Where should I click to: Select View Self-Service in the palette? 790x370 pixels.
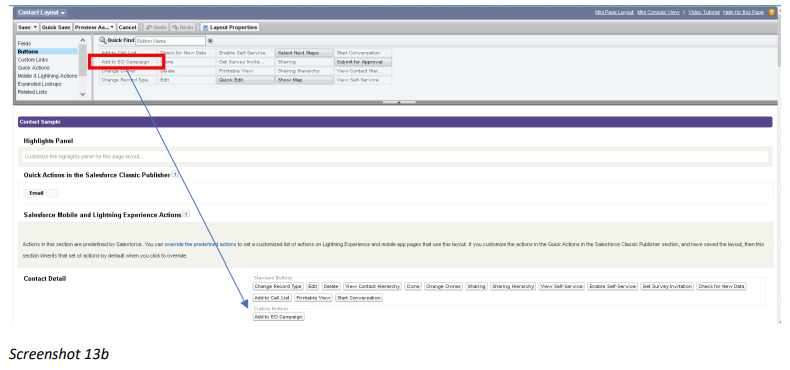click(363, 80)
